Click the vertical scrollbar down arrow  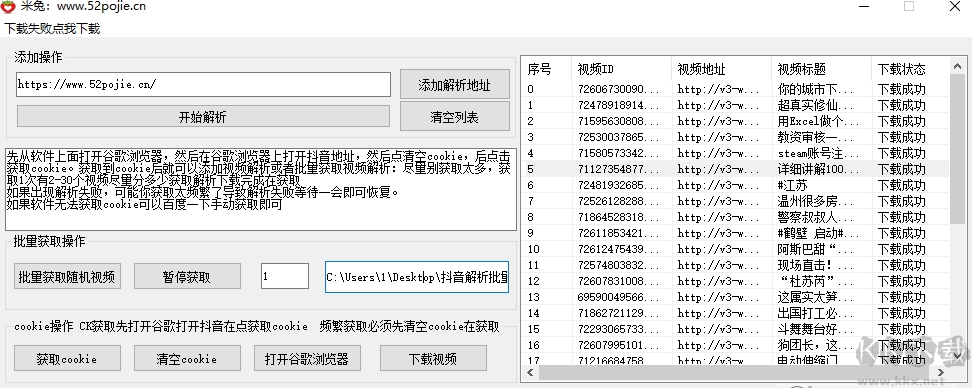point(958,355)
